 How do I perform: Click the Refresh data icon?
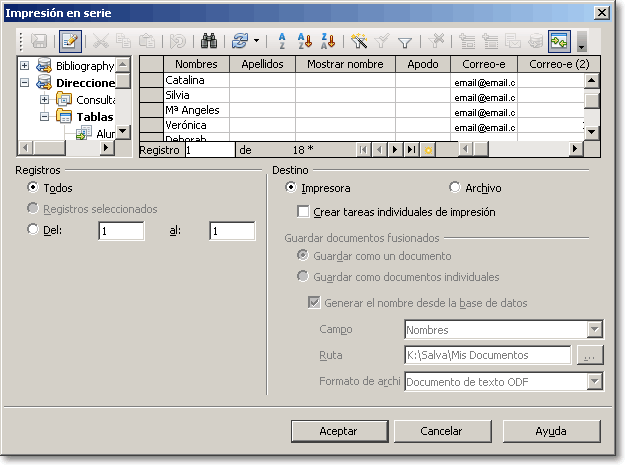coord(240,41)
